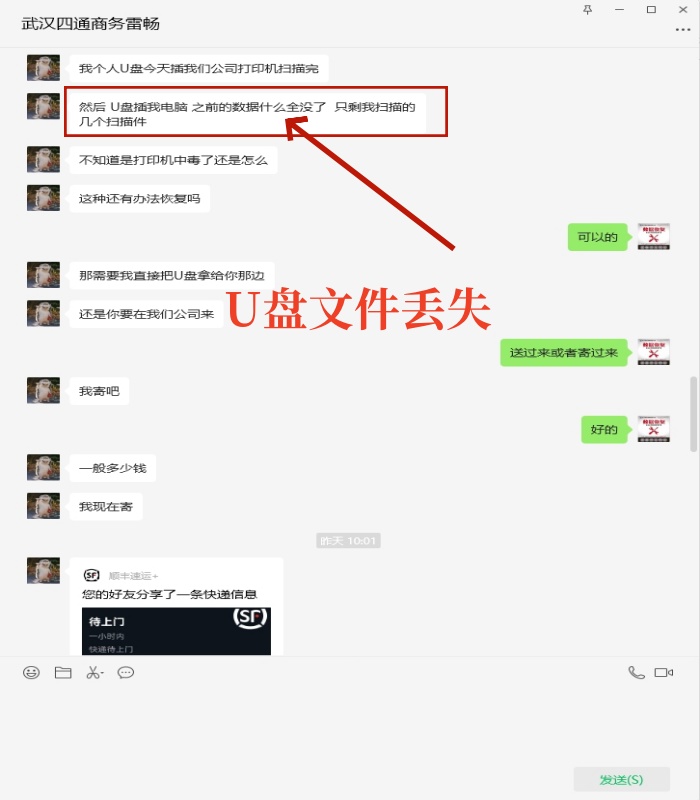Open the SF Express shared delivery card
This screenshot has height=800, width=700.
point(176,606)
